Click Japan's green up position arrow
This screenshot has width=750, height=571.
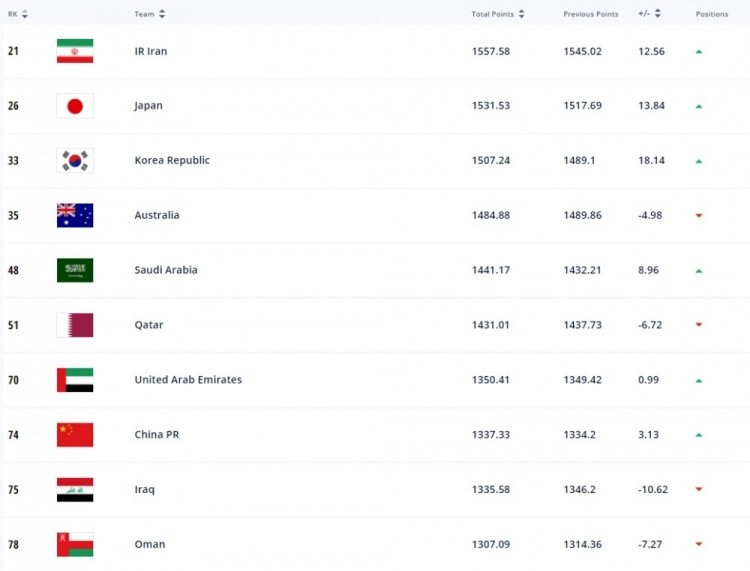point(699,106)
